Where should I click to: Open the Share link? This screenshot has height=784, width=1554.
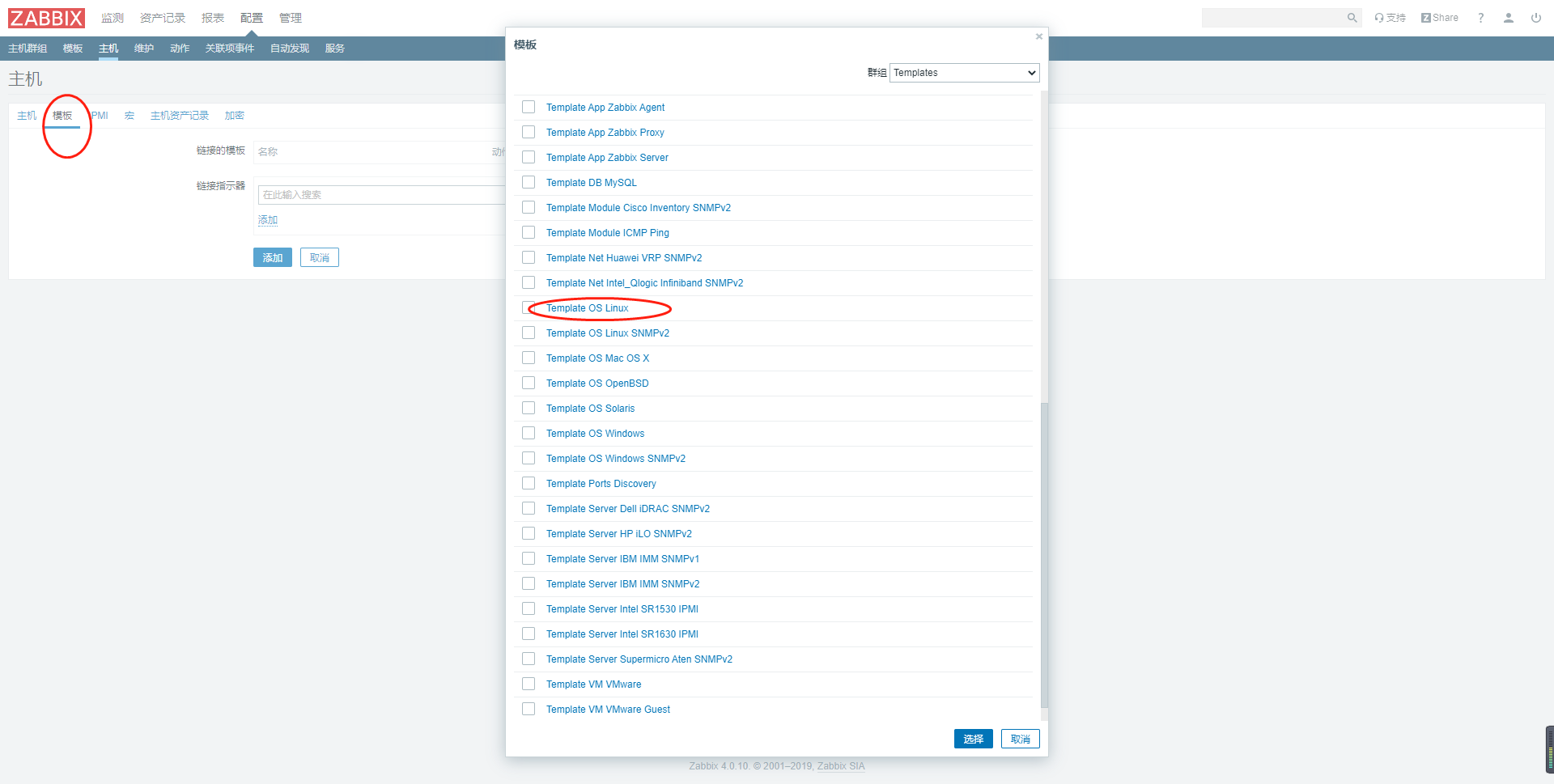pyautogui.click(x=1440, y=18)
